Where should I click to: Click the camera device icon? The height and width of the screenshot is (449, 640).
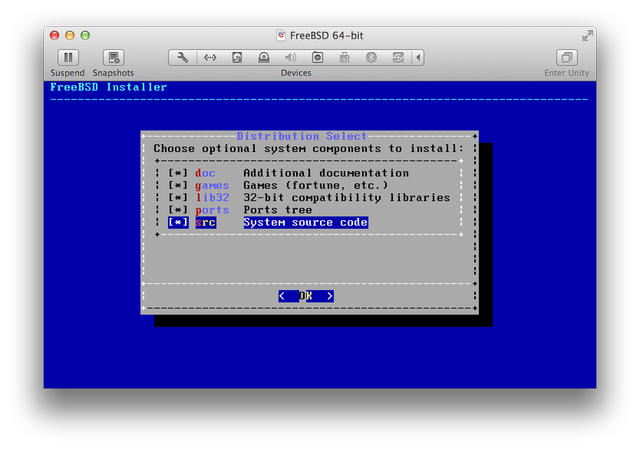coord(318,58)
